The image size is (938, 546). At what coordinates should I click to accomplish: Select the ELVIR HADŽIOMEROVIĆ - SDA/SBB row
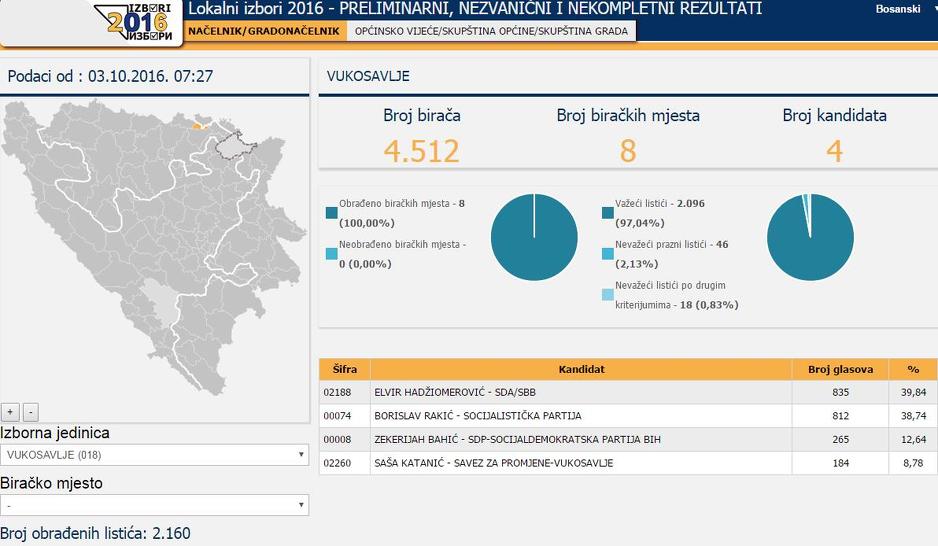tap(580, 392)
